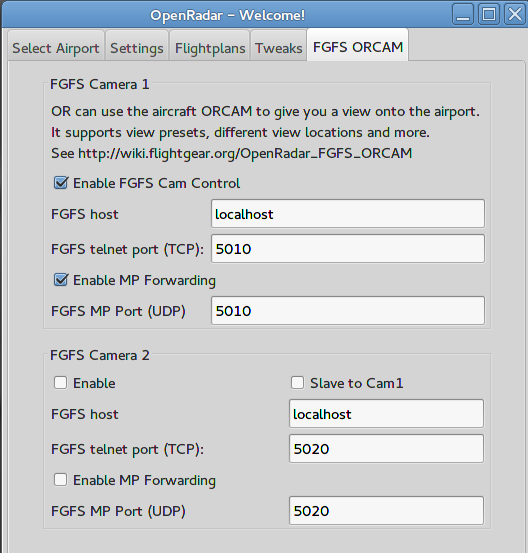Enable MP Forwarding for Camera 2
Viewport: 528px width, 553px height.
click(60, 480)
